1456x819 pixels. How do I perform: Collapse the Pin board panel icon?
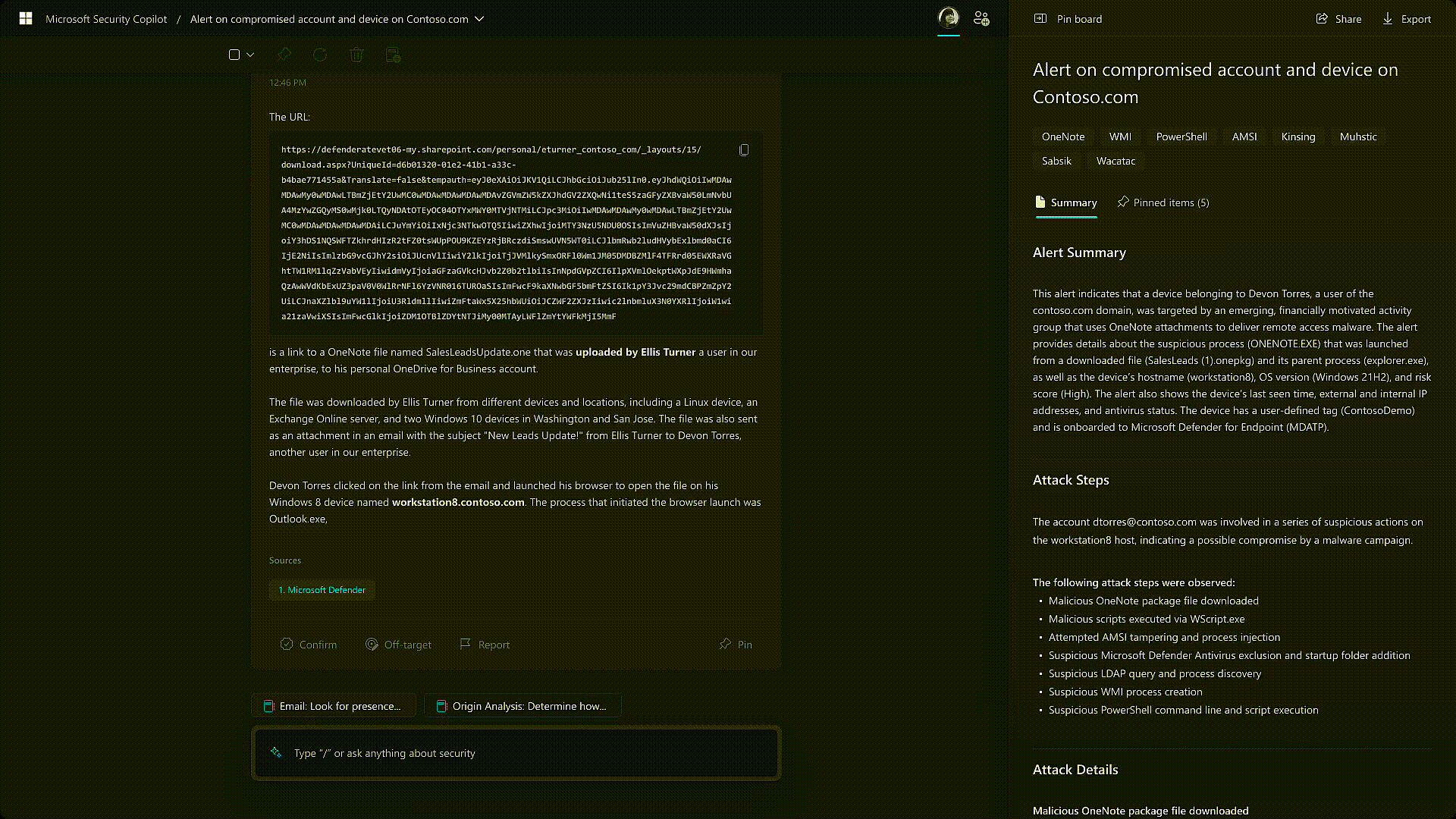[x=1040, y=19]
